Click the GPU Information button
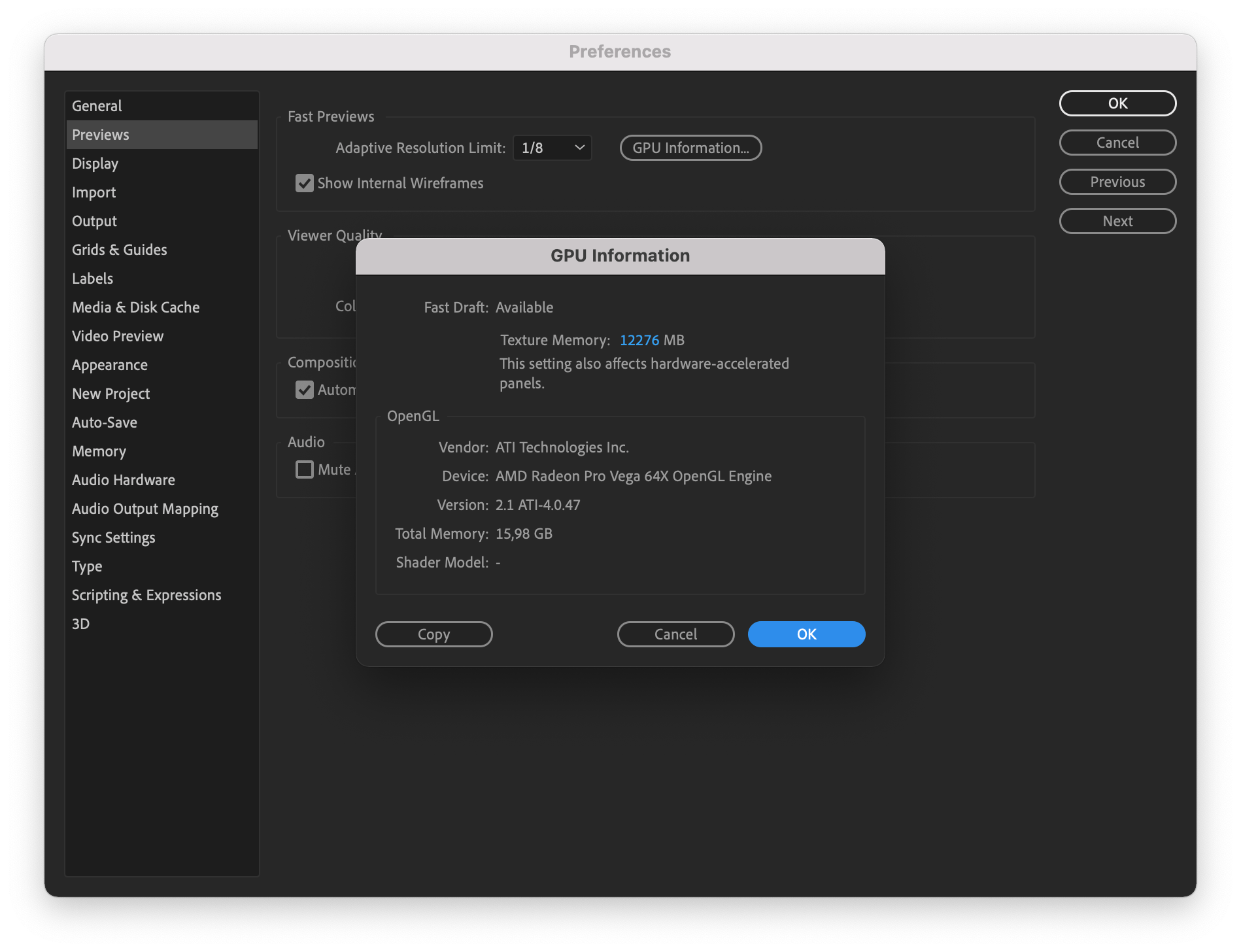1241x952 pixels. (690, 148)
